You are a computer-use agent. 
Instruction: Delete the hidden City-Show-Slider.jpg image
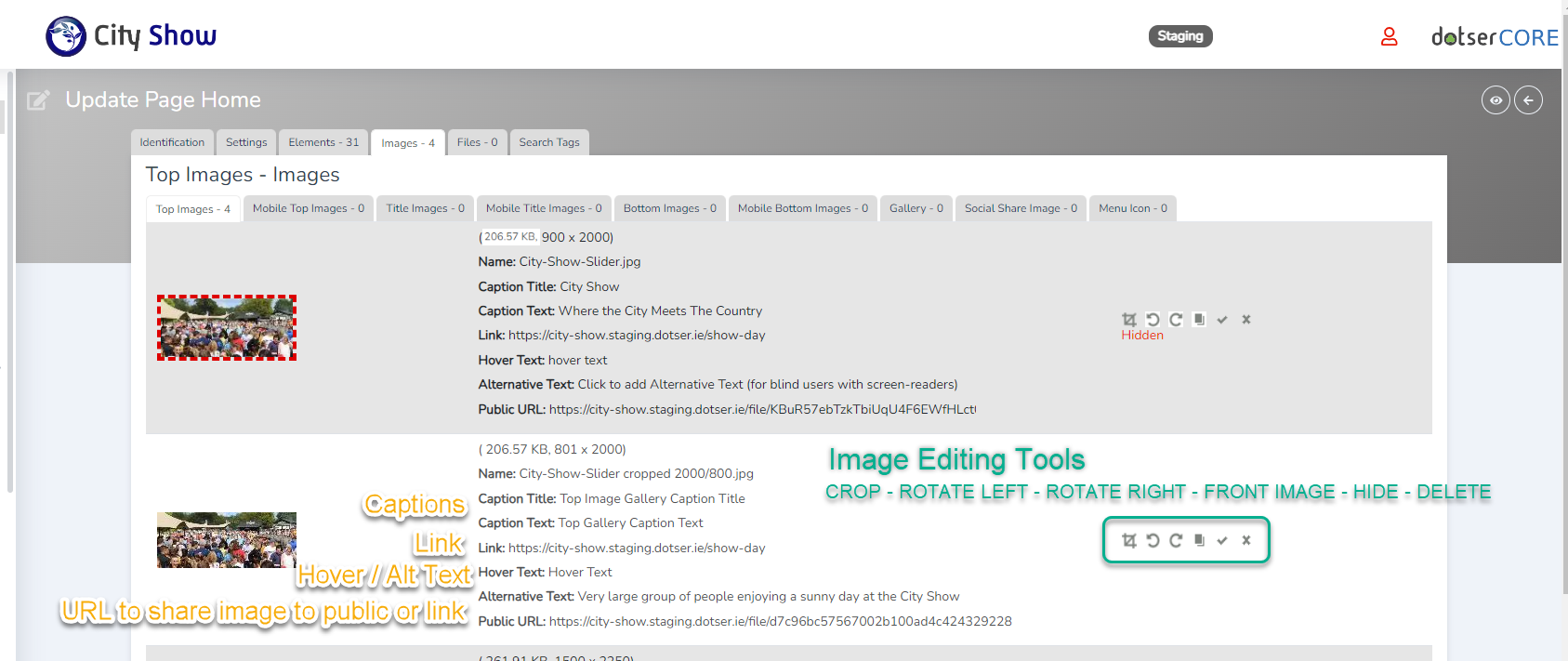pyautogui.click(x=1246, y=320)
